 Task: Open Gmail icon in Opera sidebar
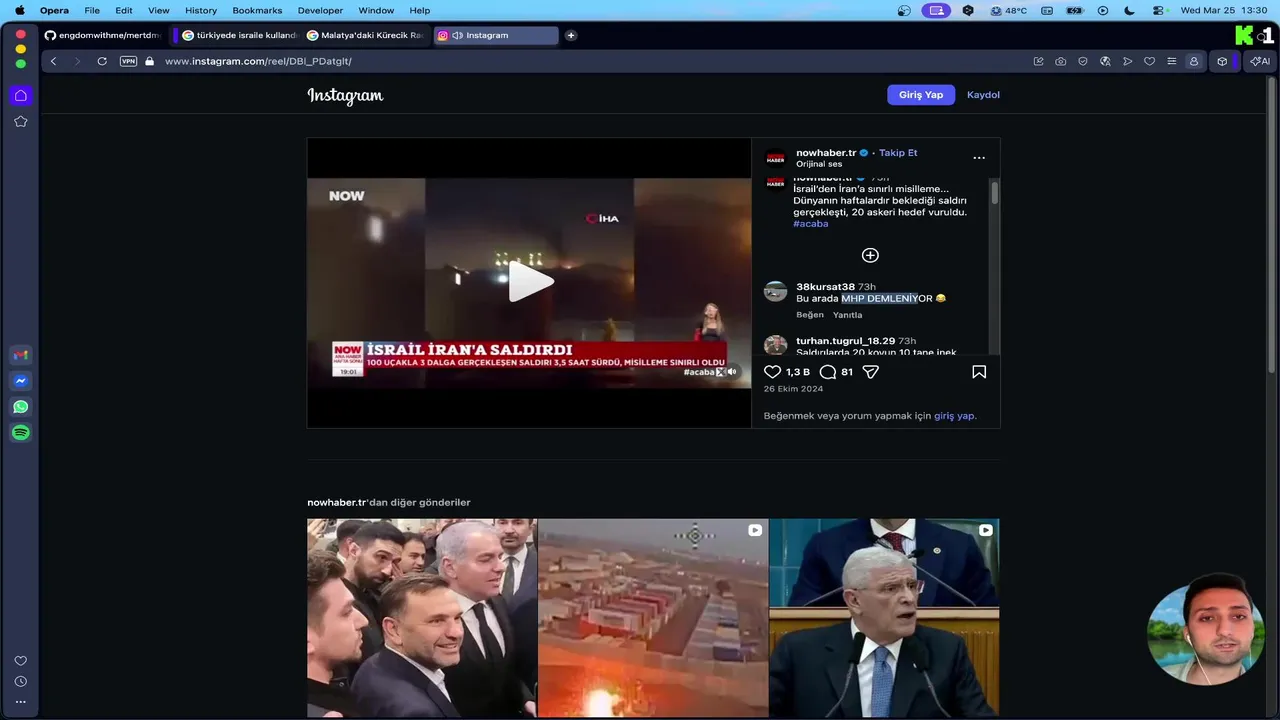coord(20,355)
